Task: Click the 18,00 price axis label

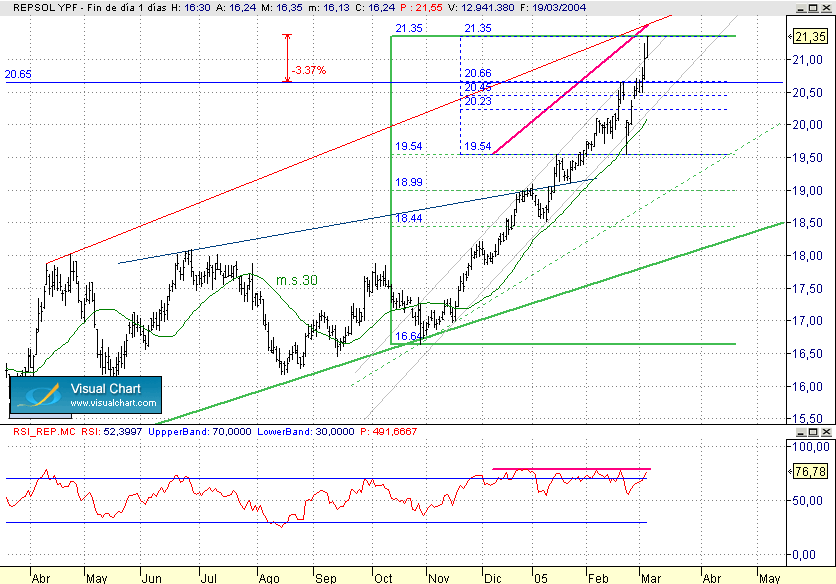Action: (808, 256)
